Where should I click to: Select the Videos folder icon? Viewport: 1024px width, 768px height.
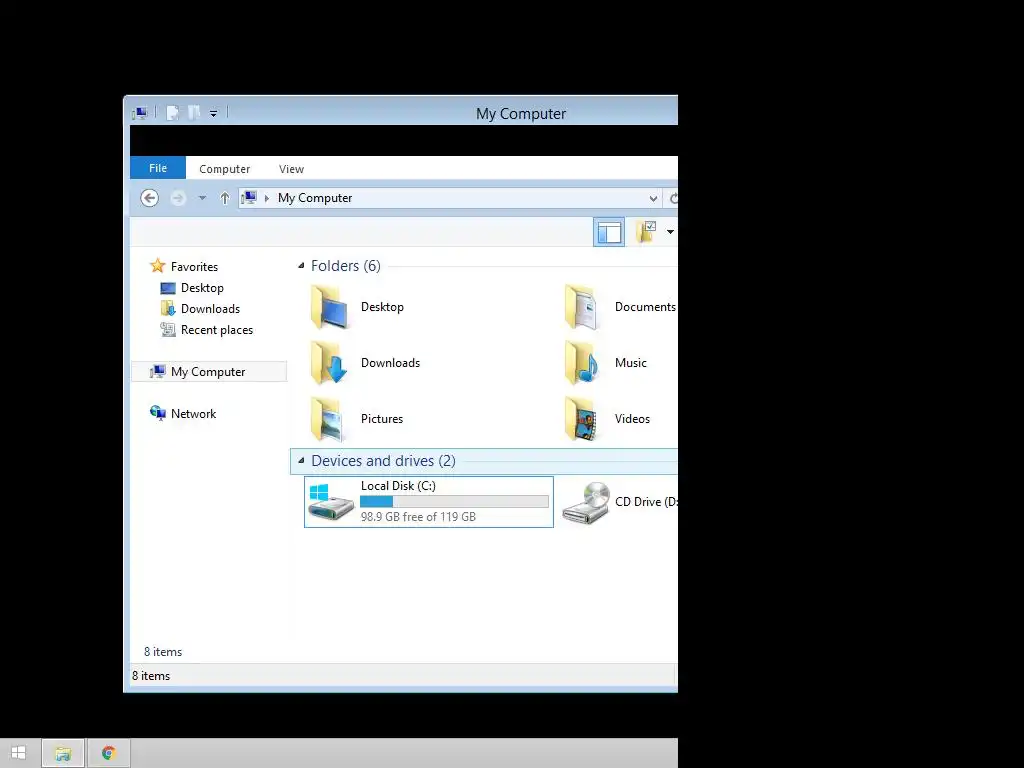click(x=583, y=419)
